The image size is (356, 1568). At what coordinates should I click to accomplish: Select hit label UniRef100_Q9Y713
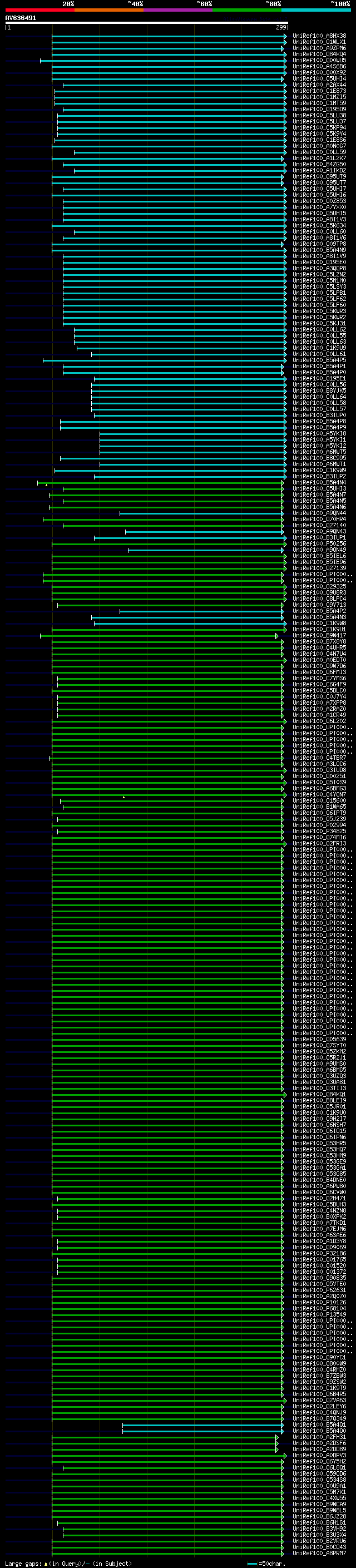click(319, 605)
